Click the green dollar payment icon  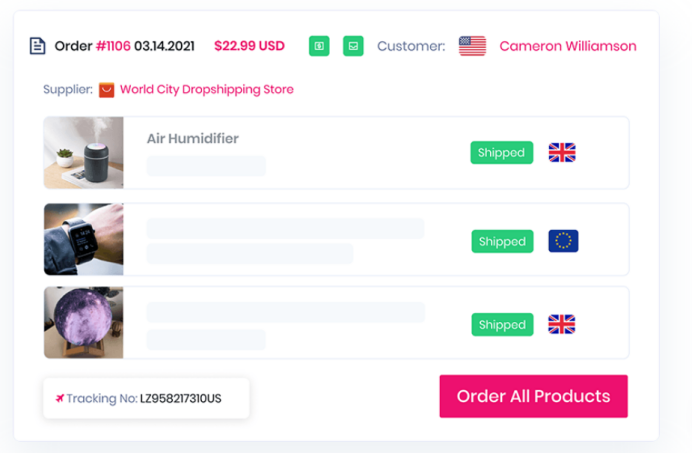tap(319, 46)
